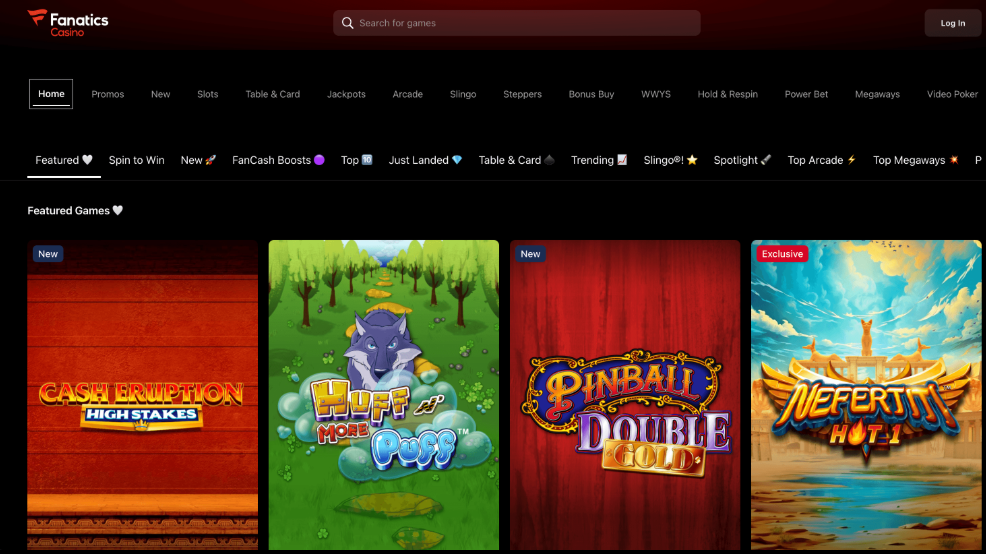Open the Slots category
This screenshot has width=986, height=554.
208,94
